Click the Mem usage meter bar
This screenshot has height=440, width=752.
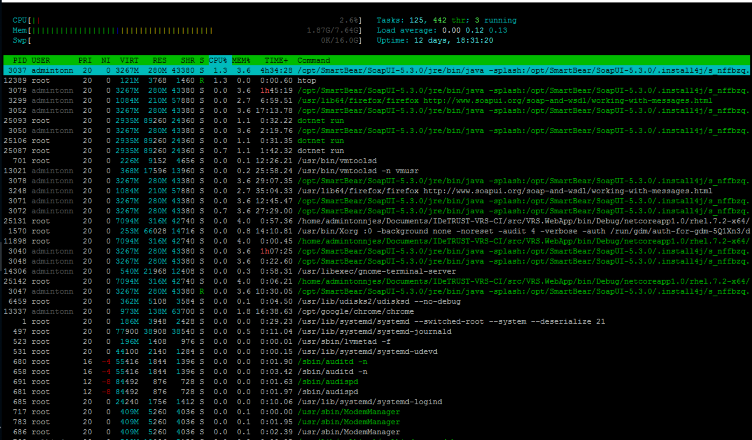tap(187, 30)
